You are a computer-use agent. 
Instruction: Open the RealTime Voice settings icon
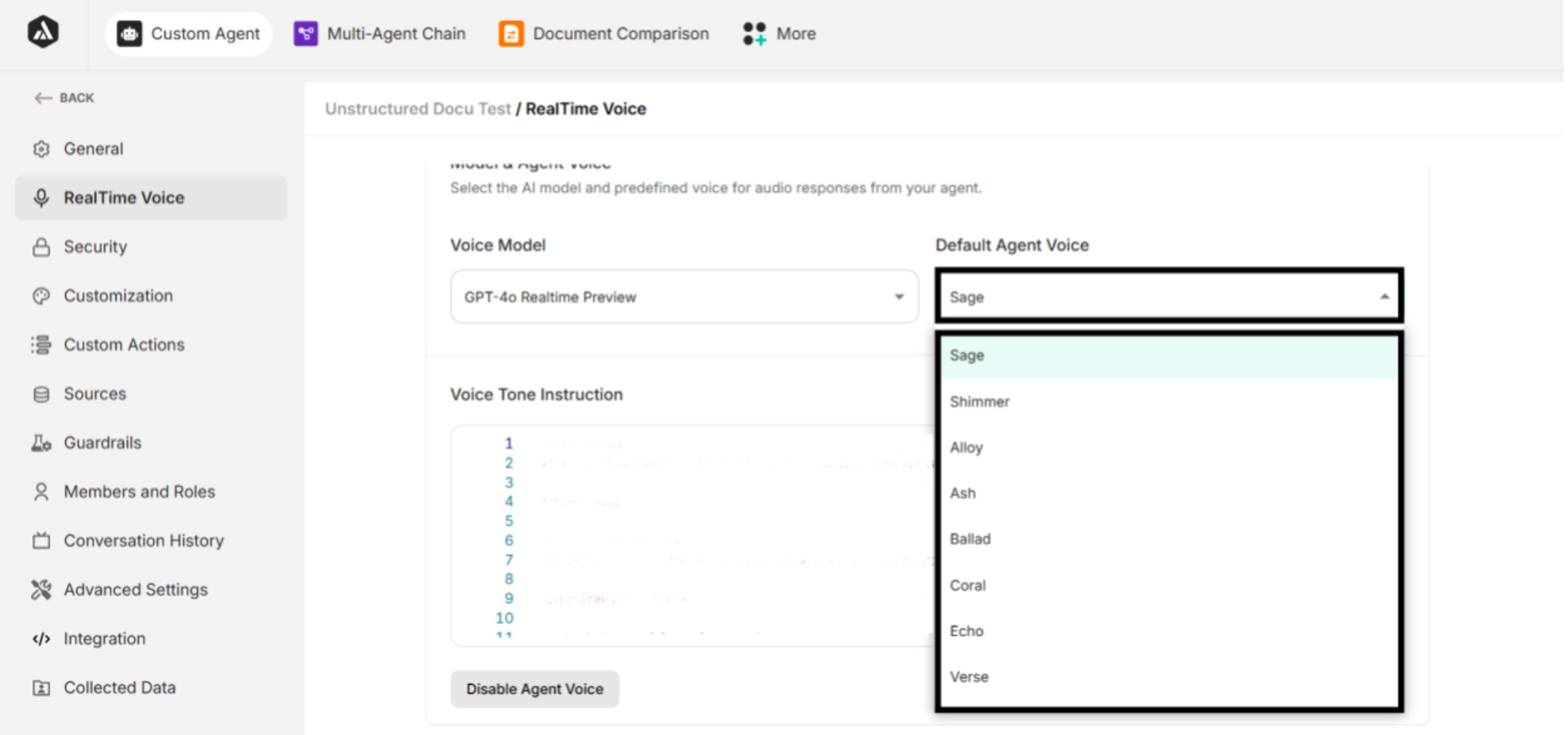point(41,197)
